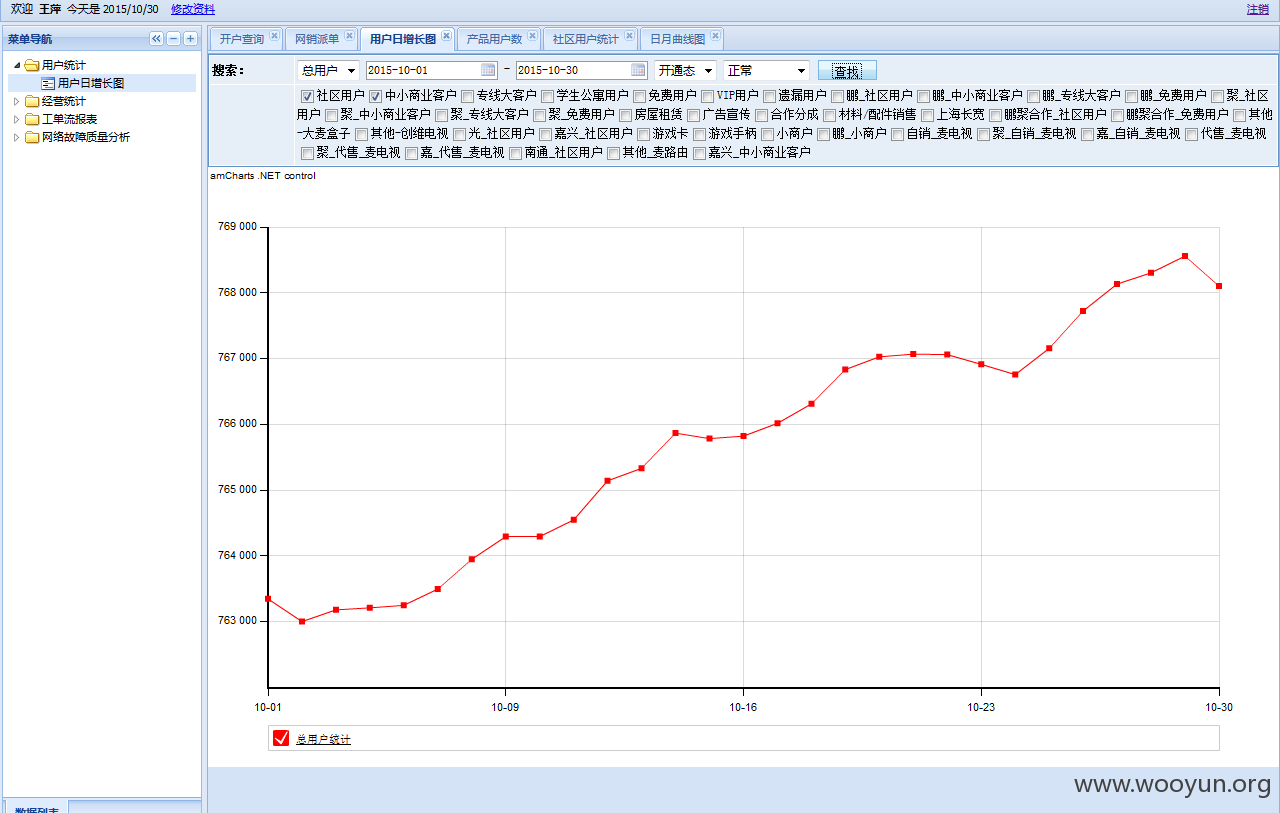Check the 其他-创维电视 checkbox
The image size is (1280, 813).
[362, 134]
